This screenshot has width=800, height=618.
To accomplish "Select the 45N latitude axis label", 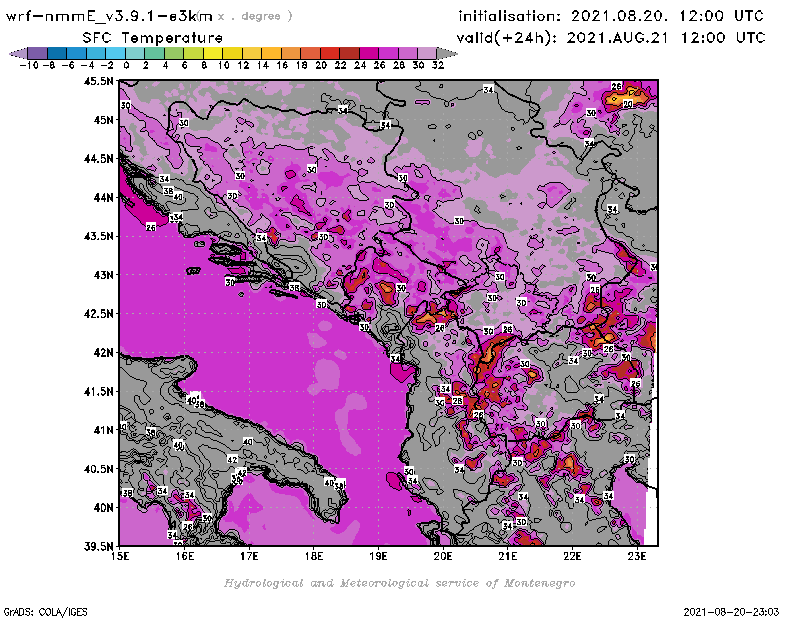I will coord(103,120).
